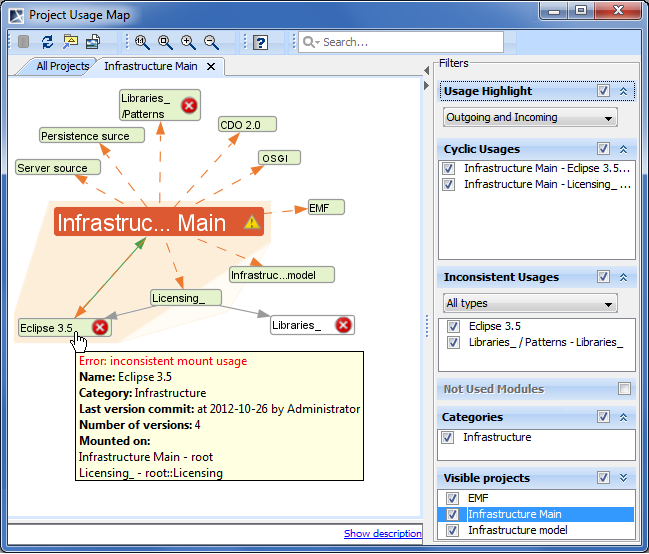Image resolution: width=649 pixels, height=554 pixels.
Task: Toggle the Visible projects filter checkbox
Action: pos(603,478)
